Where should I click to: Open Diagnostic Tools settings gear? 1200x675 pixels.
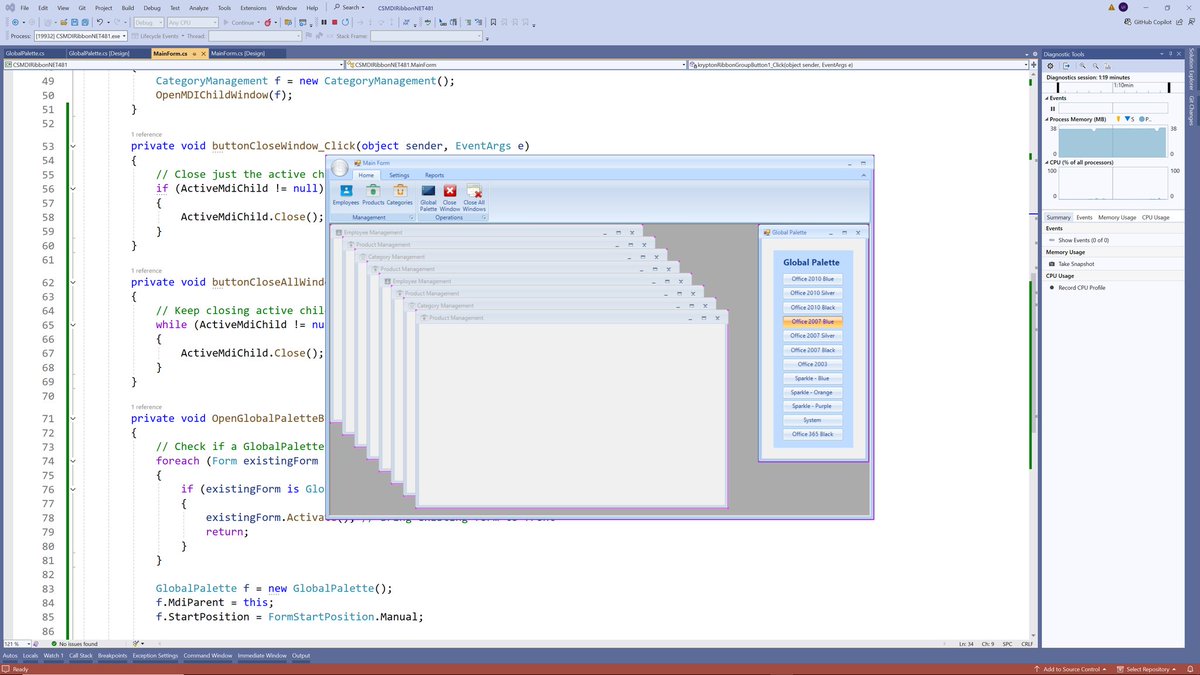(1050, 65)
